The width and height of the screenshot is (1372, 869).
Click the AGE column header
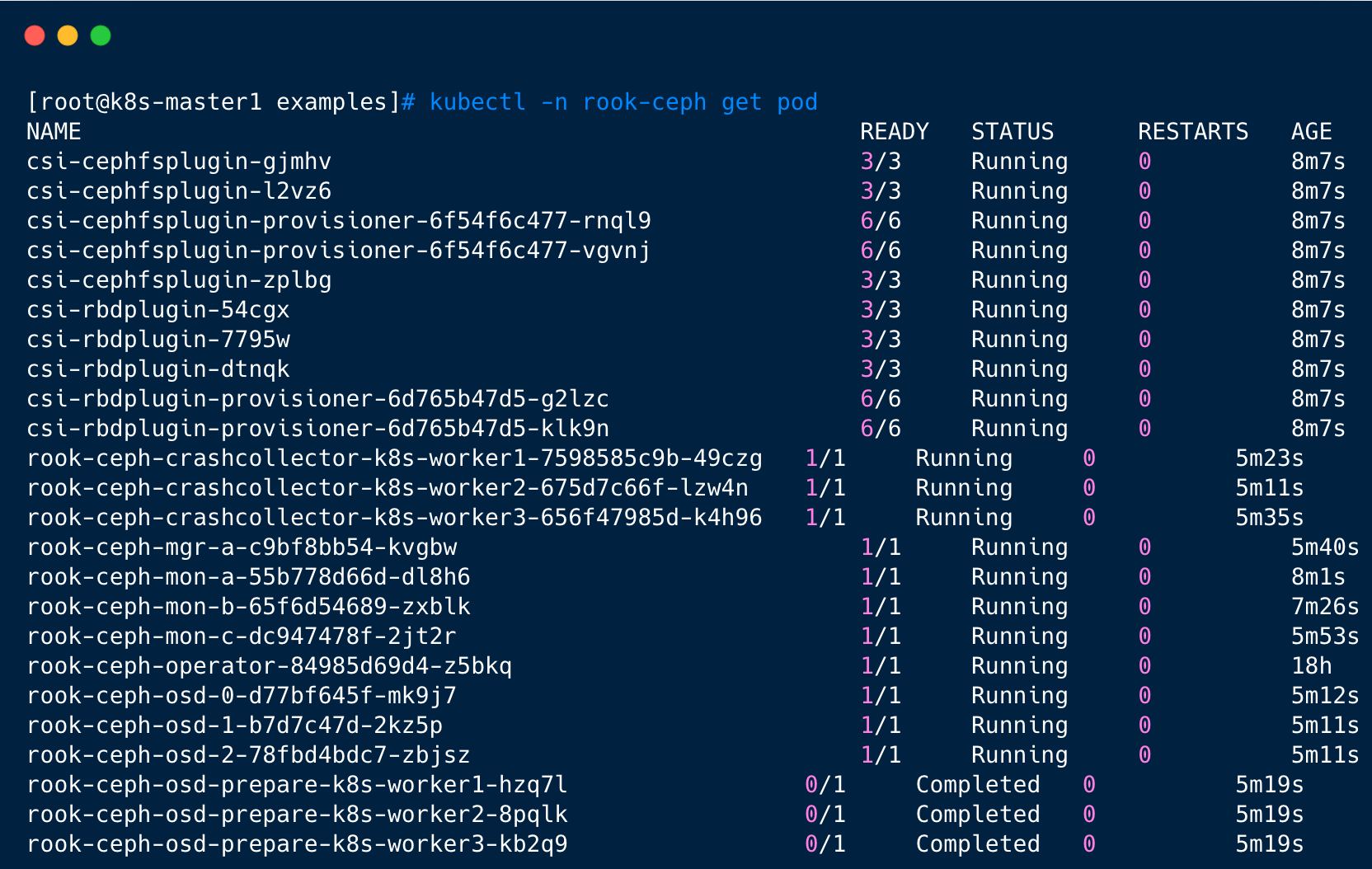[x=1311, y=132]
